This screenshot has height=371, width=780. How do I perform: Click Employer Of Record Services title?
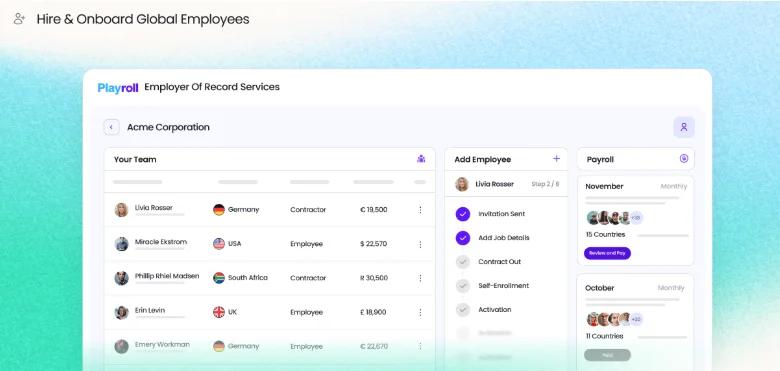(x=212, y=87)
